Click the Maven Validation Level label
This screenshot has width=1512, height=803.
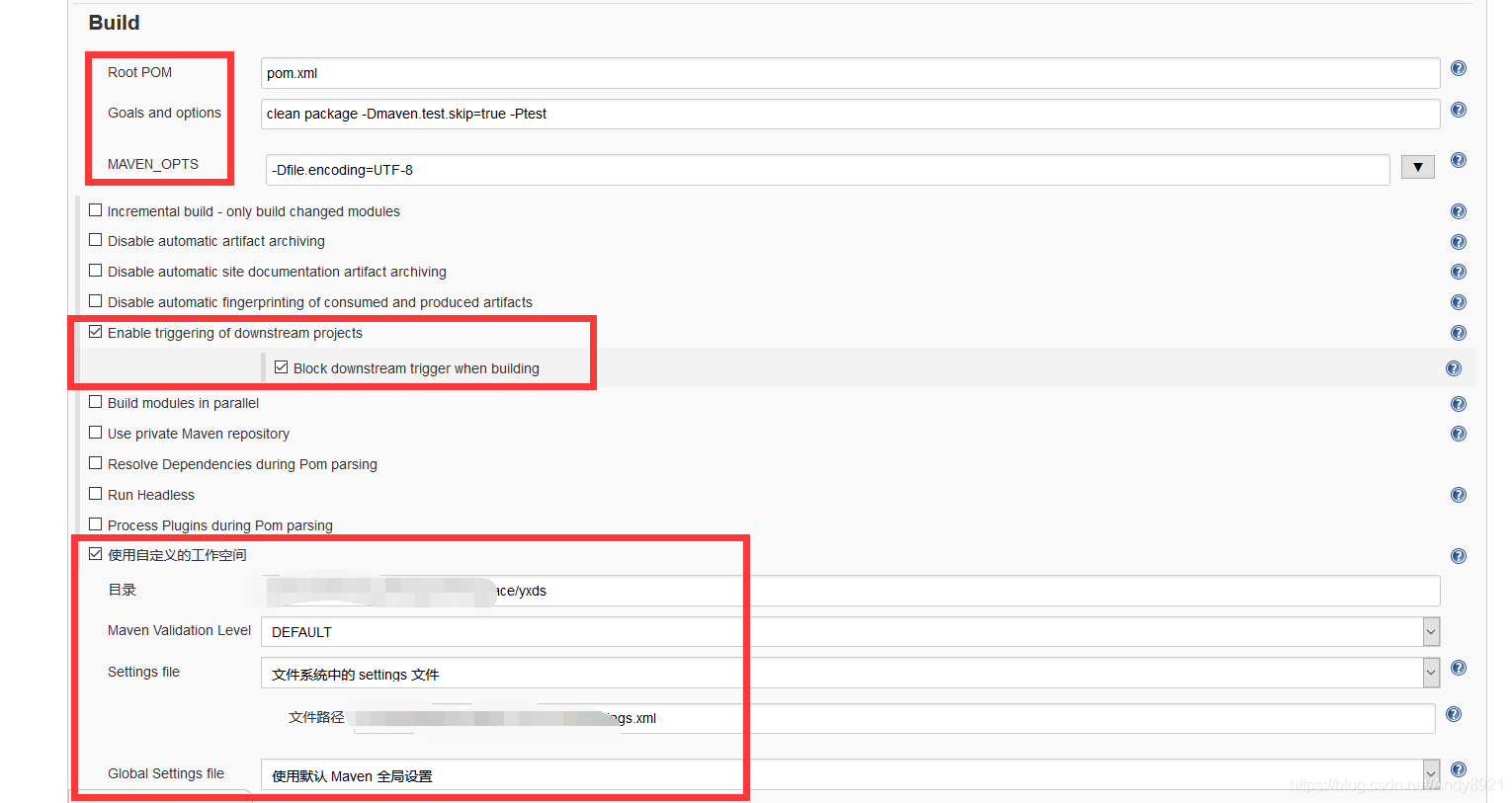(x=179, y=630)
